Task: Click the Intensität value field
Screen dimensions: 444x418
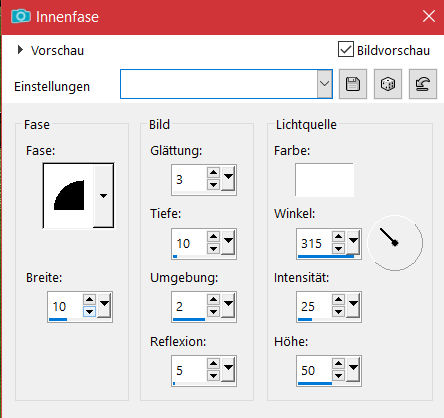Action: pos(314,306)
